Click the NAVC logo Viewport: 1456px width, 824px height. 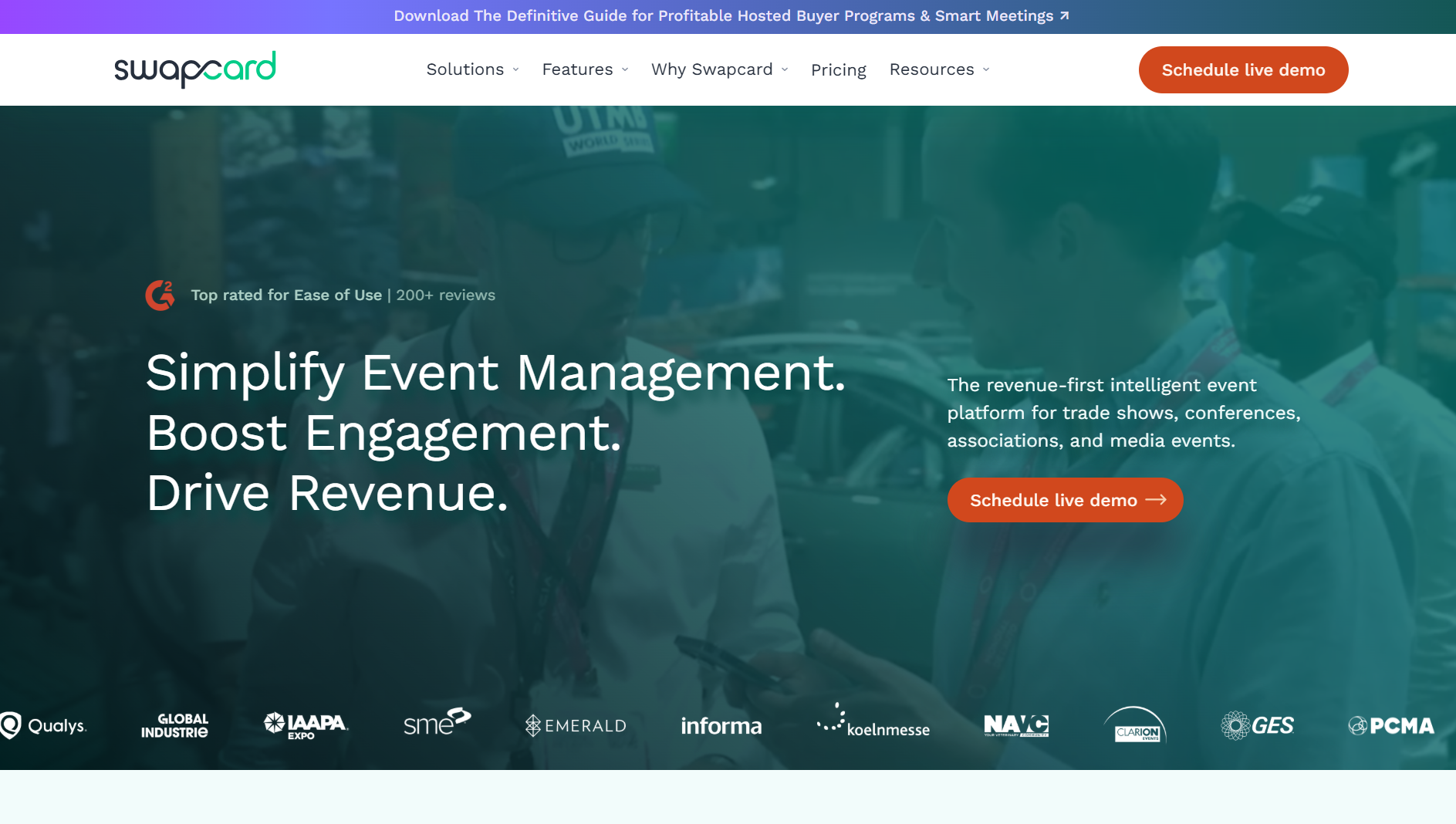(1016, 725)
